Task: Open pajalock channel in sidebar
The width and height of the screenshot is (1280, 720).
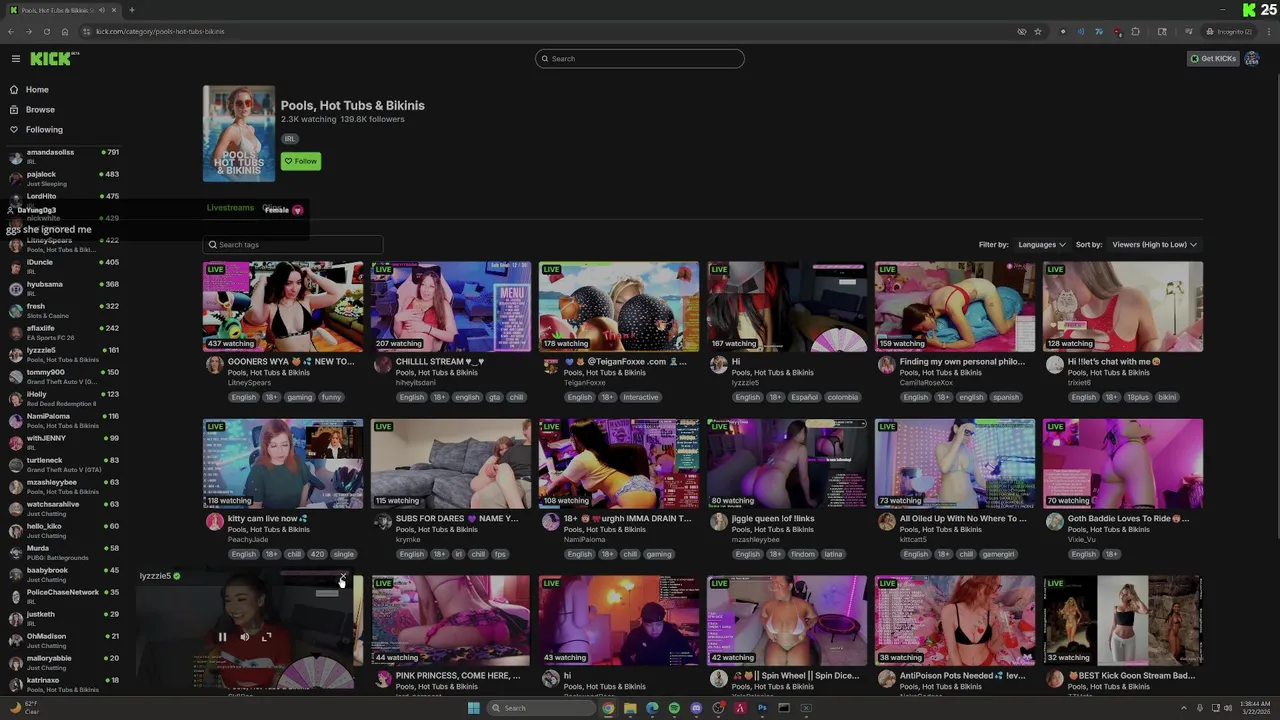Action: point(63,179)
